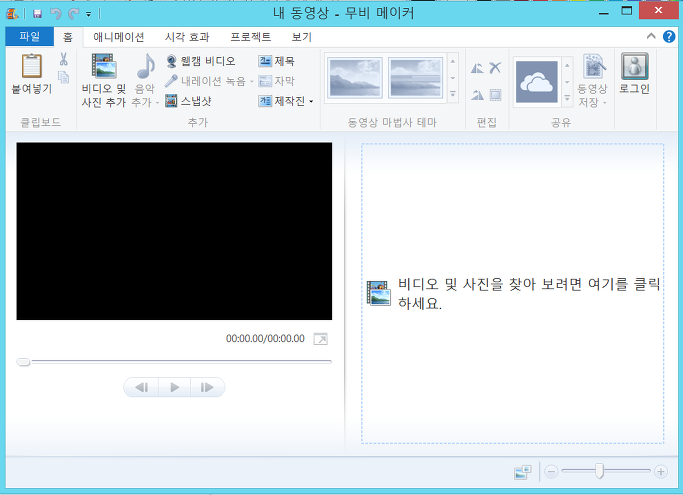Show previous row of AutoMovie themes
This screenshot has width=683, height=495.
(x=453, y=61)
